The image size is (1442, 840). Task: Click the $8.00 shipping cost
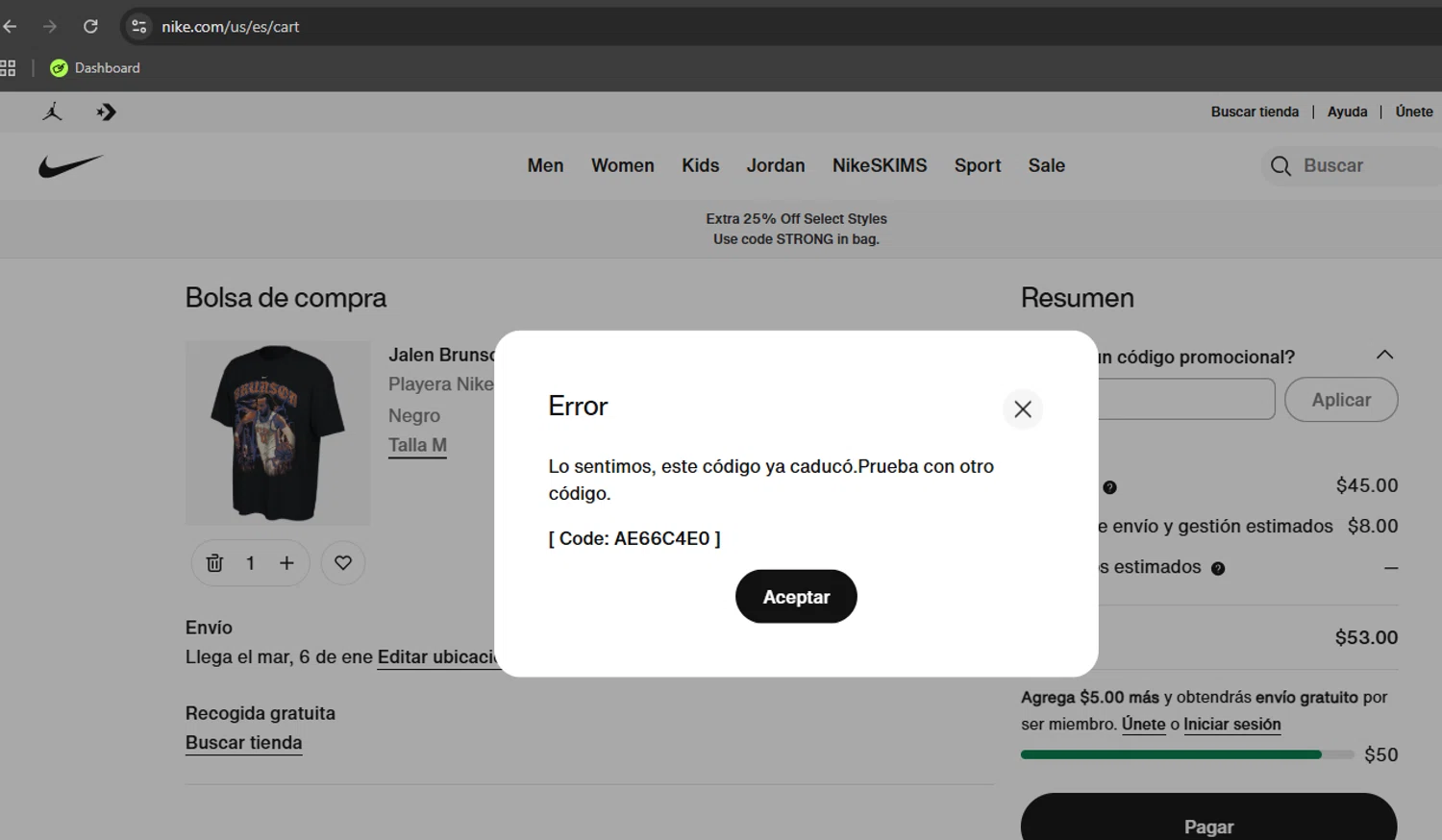pyautogui.click(x=1373, y=526)
